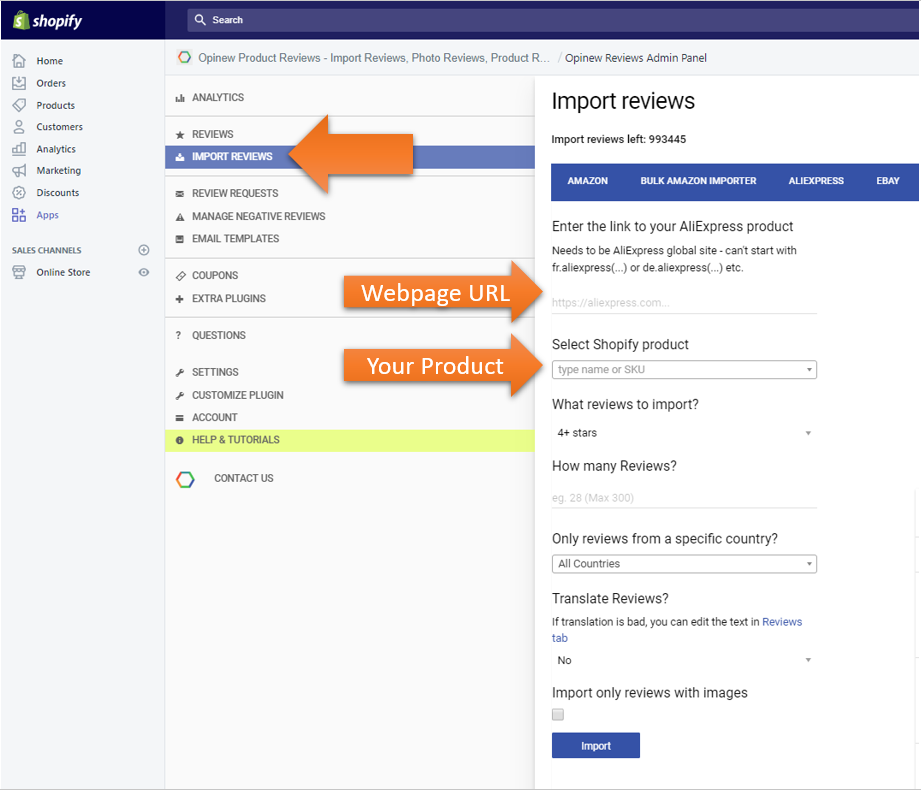This screenshot has height=790, width=921.
Task: Click the SETTINGS wrench icon
Action: coord(180,372)
